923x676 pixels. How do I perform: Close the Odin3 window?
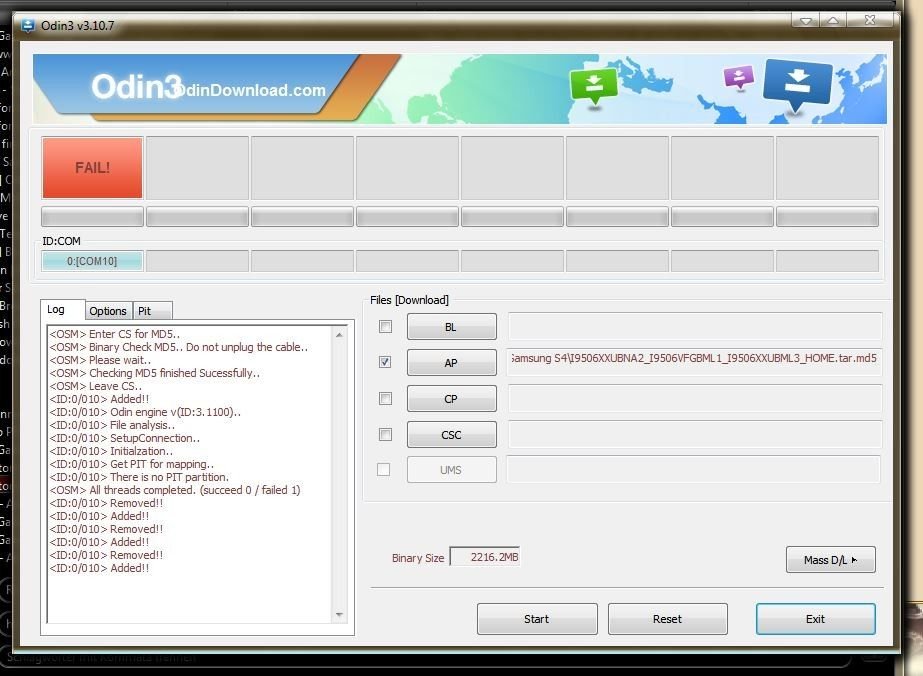[870, 20]
